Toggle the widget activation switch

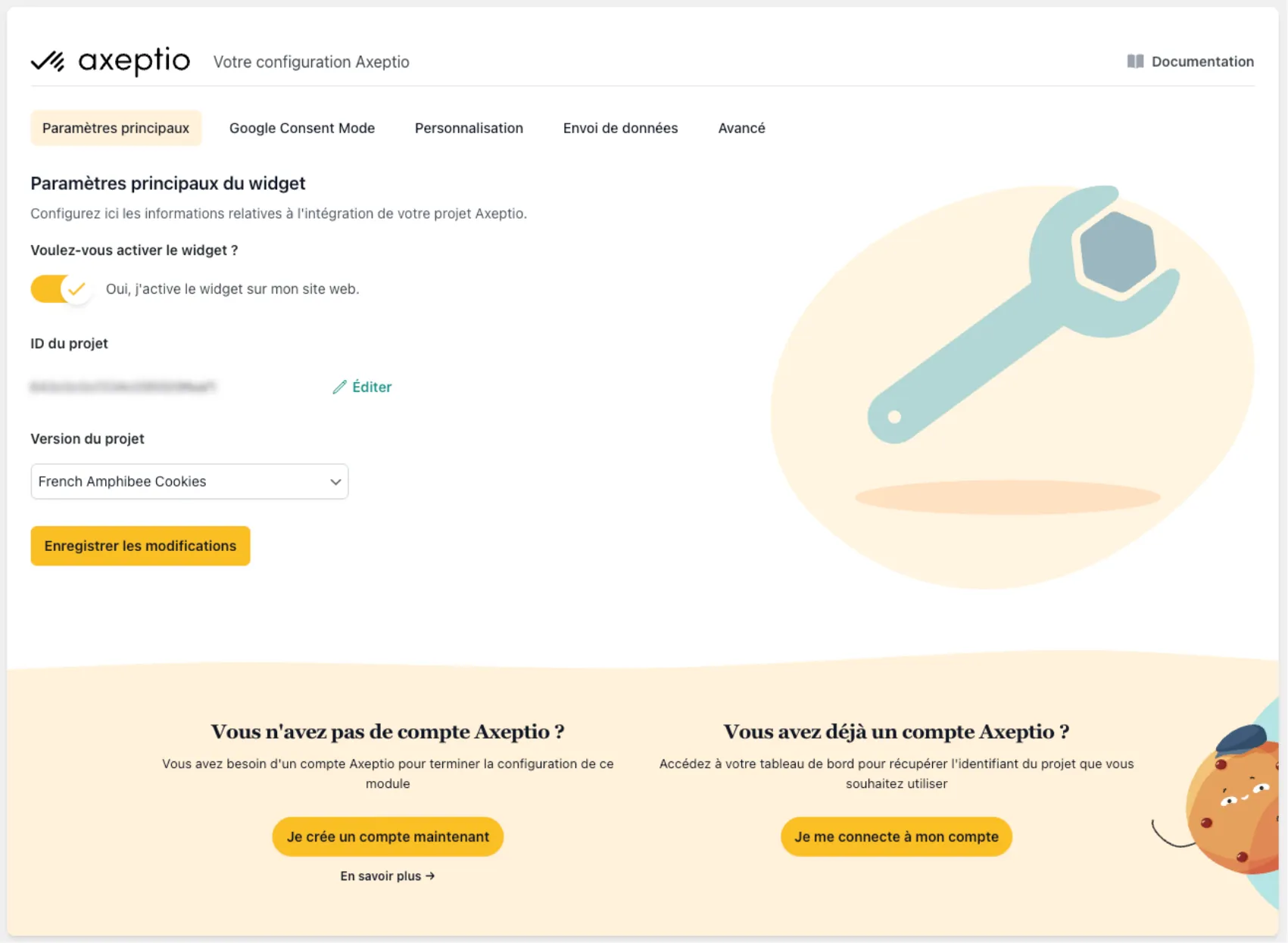(x=61, y=289)
